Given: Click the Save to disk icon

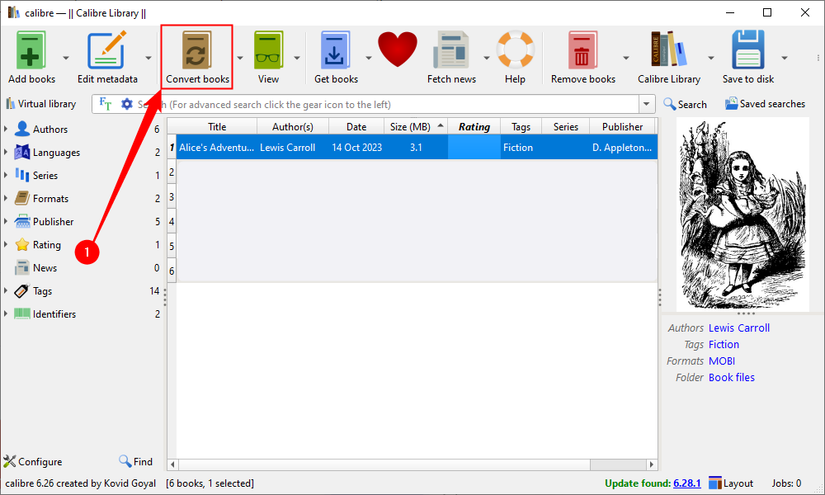Looking at the screenshot, I should 748,49.
